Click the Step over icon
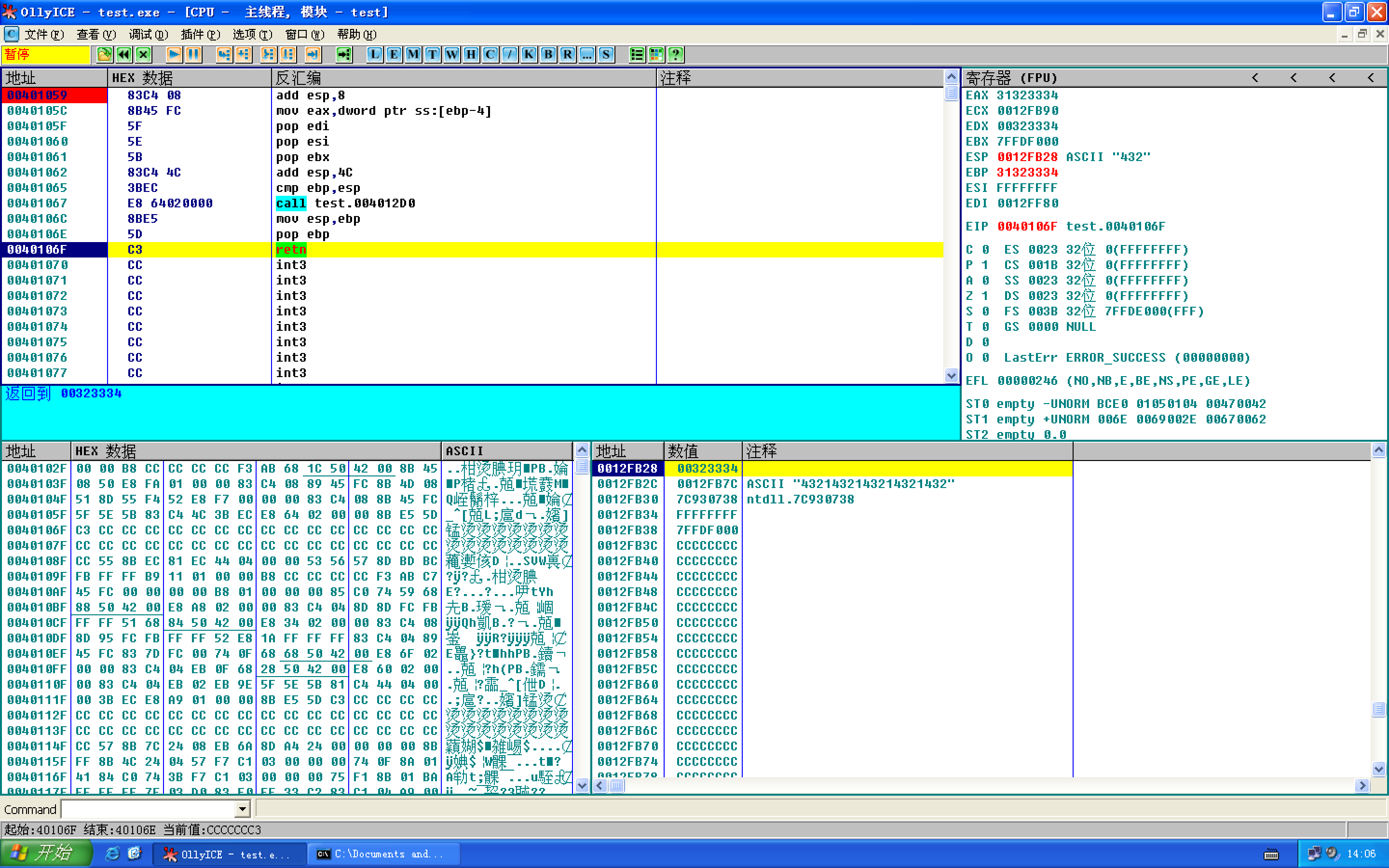This screenshot has height=868, width=1389. [244, 54]
